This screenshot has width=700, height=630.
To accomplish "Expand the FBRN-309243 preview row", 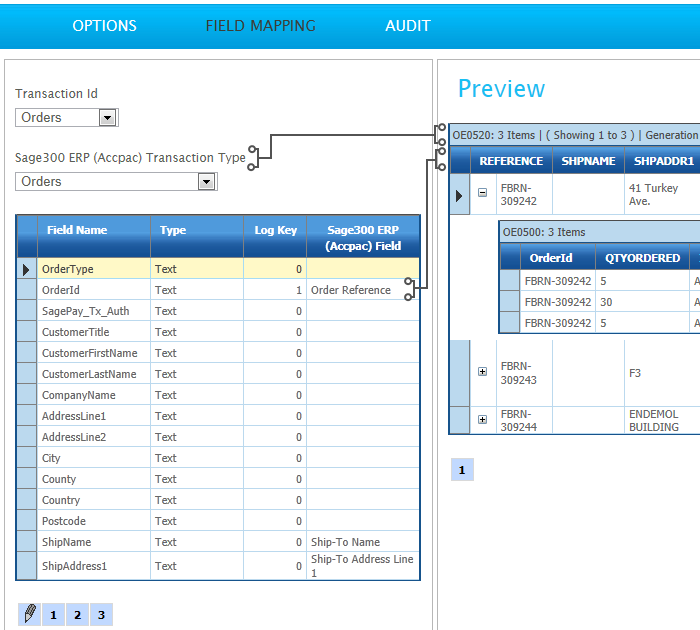I will (x=482, y=372).
